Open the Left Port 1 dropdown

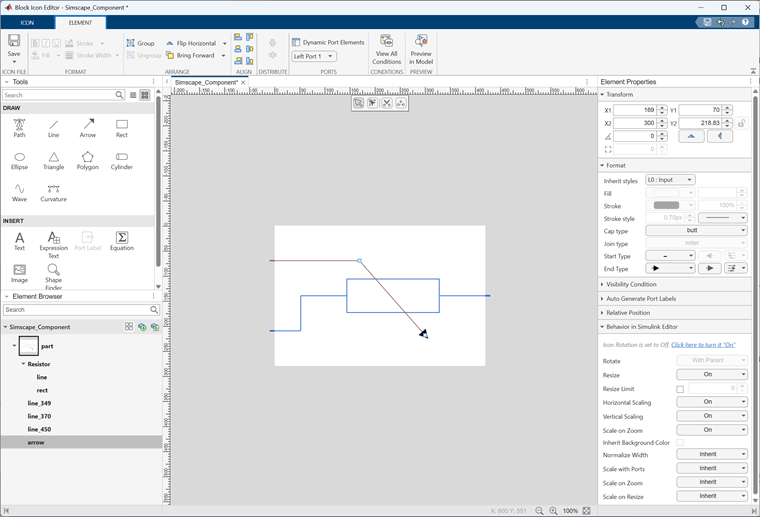[314, 56]
